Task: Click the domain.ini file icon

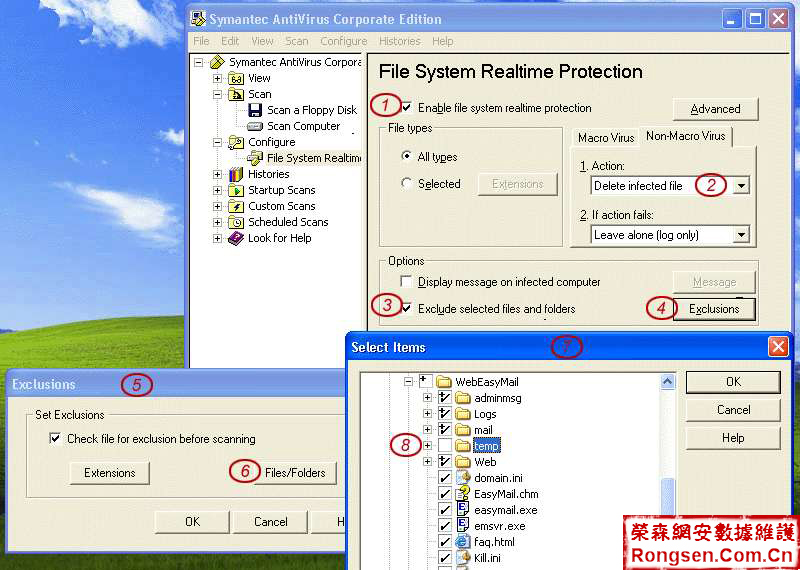Action: [462, 478]
